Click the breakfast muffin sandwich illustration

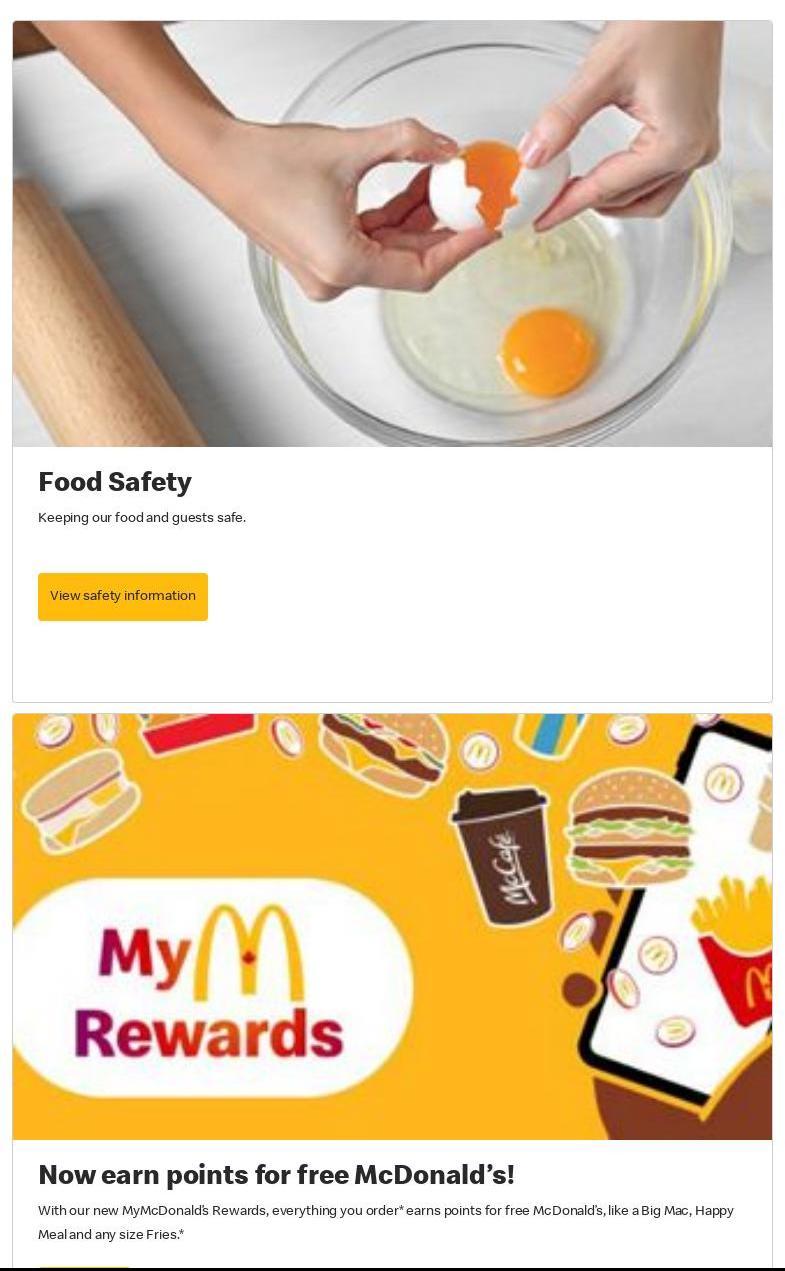coord(81,800)
